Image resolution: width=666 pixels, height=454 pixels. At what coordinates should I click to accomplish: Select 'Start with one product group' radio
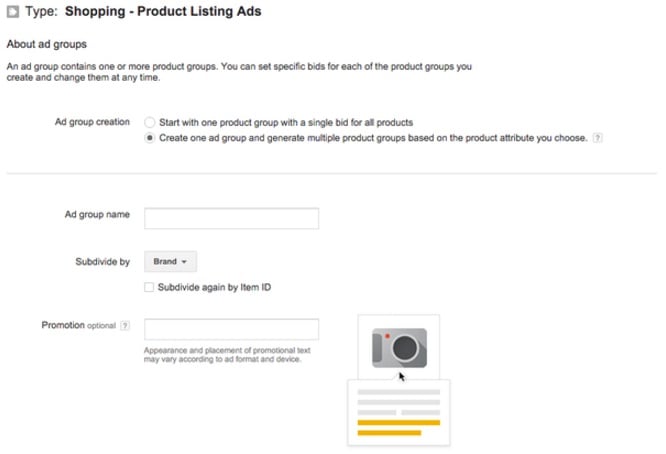(150, 122)
